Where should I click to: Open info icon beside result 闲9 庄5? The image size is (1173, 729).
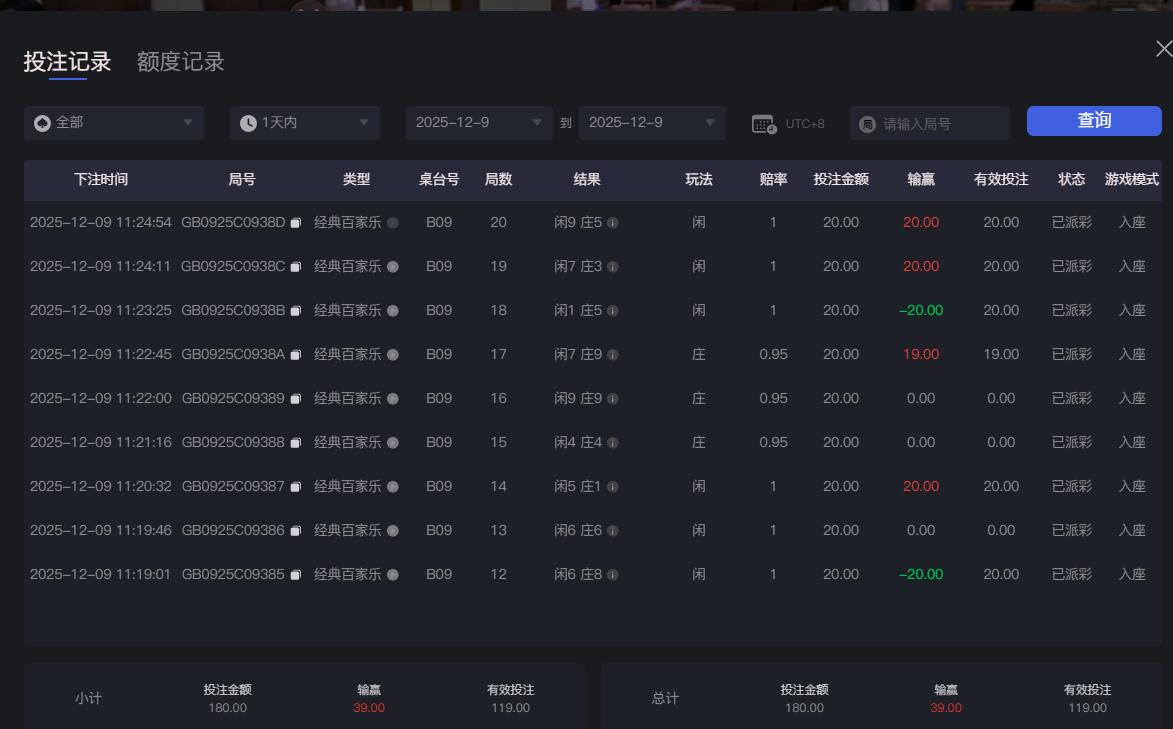click(612, 223)
